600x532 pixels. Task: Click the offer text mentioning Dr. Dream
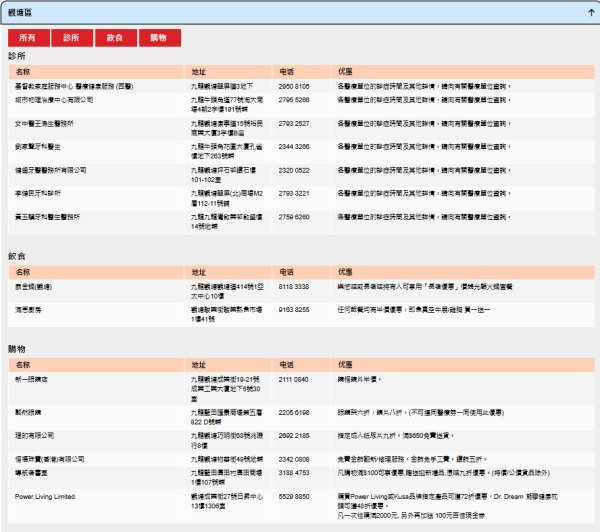pyautogui.click(x=447, y=506)
